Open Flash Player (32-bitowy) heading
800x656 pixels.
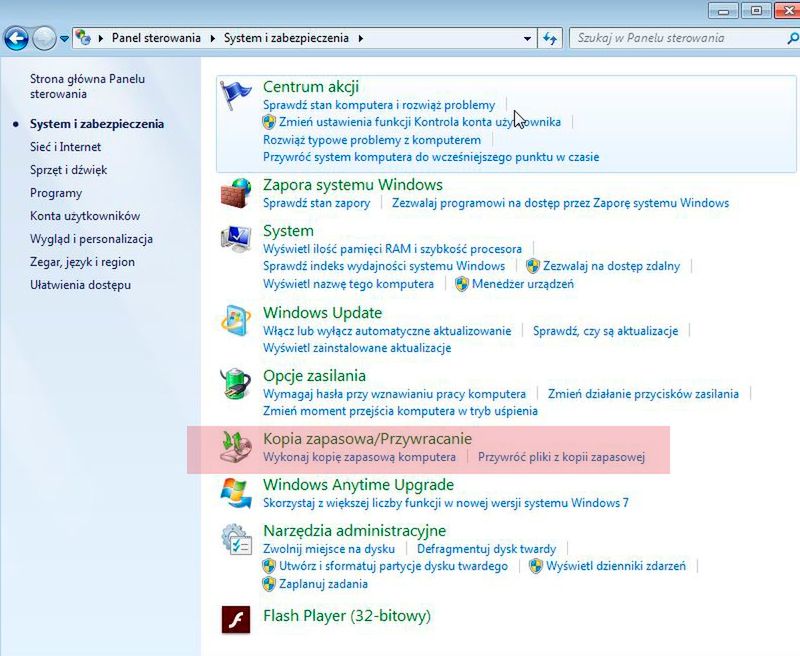click(347, 616)
